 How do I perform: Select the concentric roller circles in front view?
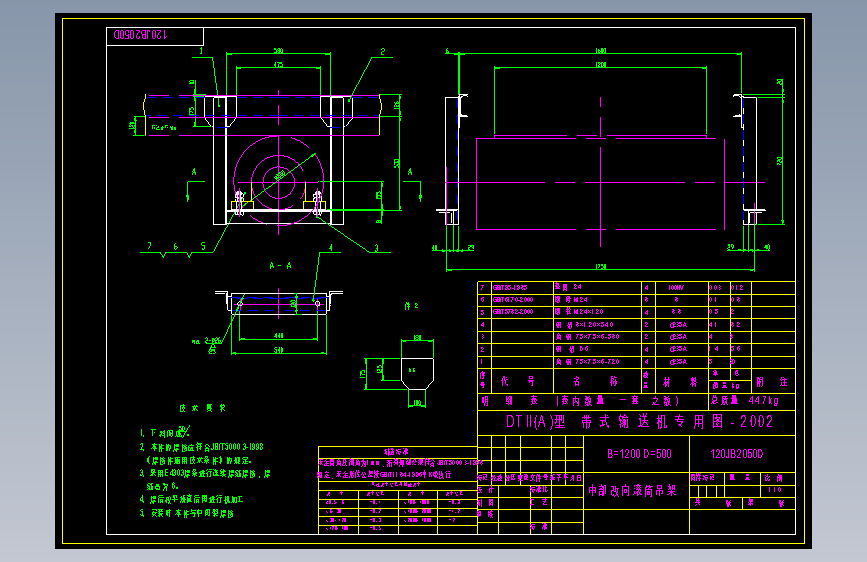(279, 180)
